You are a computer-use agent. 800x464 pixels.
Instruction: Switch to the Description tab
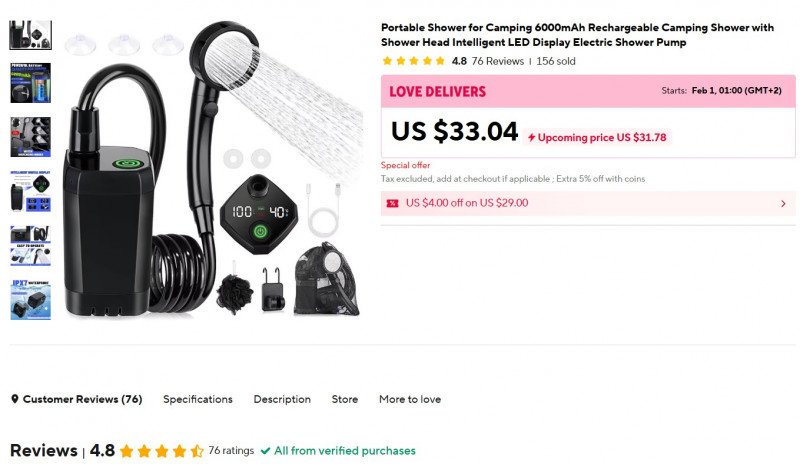point(282,399)
